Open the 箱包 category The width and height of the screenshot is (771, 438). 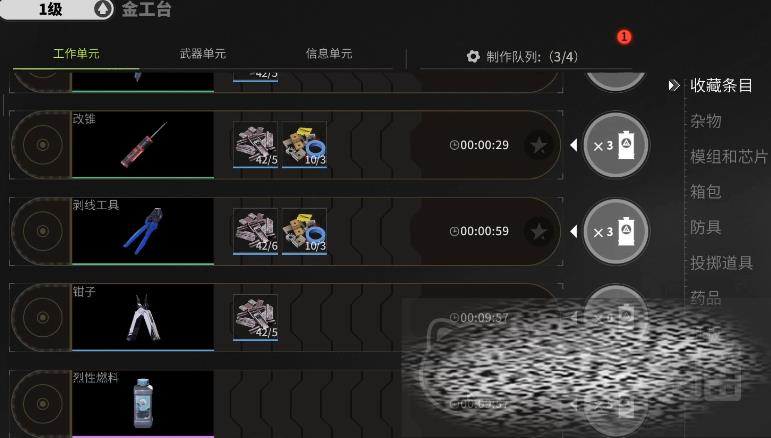click(x=706, y=191)
